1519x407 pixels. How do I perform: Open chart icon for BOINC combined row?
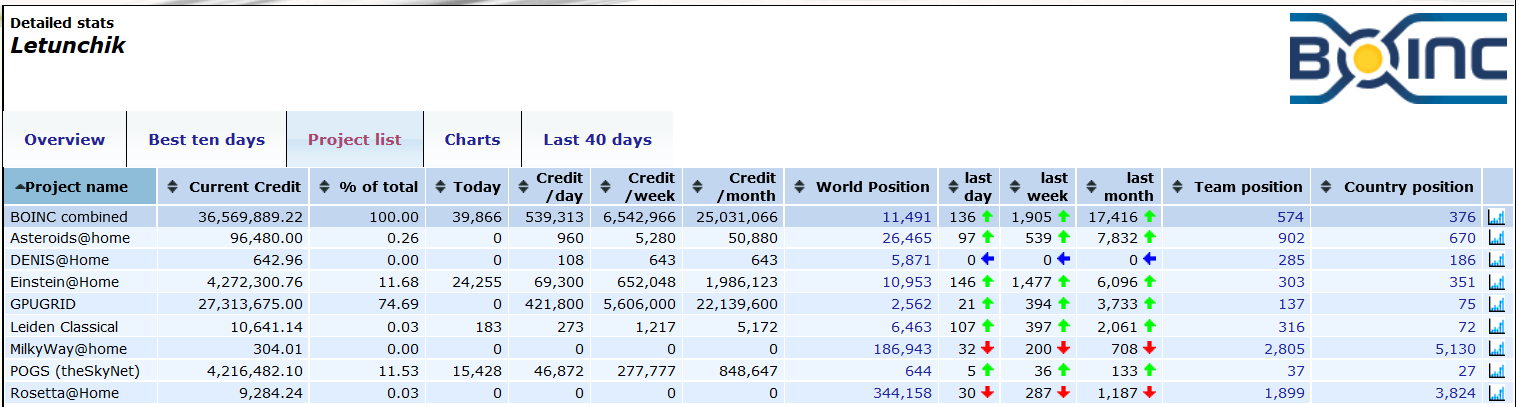(1496, 217)
